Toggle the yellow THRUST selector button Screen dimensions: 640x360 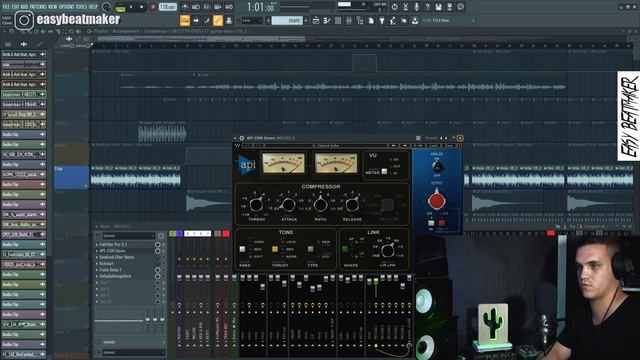click(x=275, y=249)
